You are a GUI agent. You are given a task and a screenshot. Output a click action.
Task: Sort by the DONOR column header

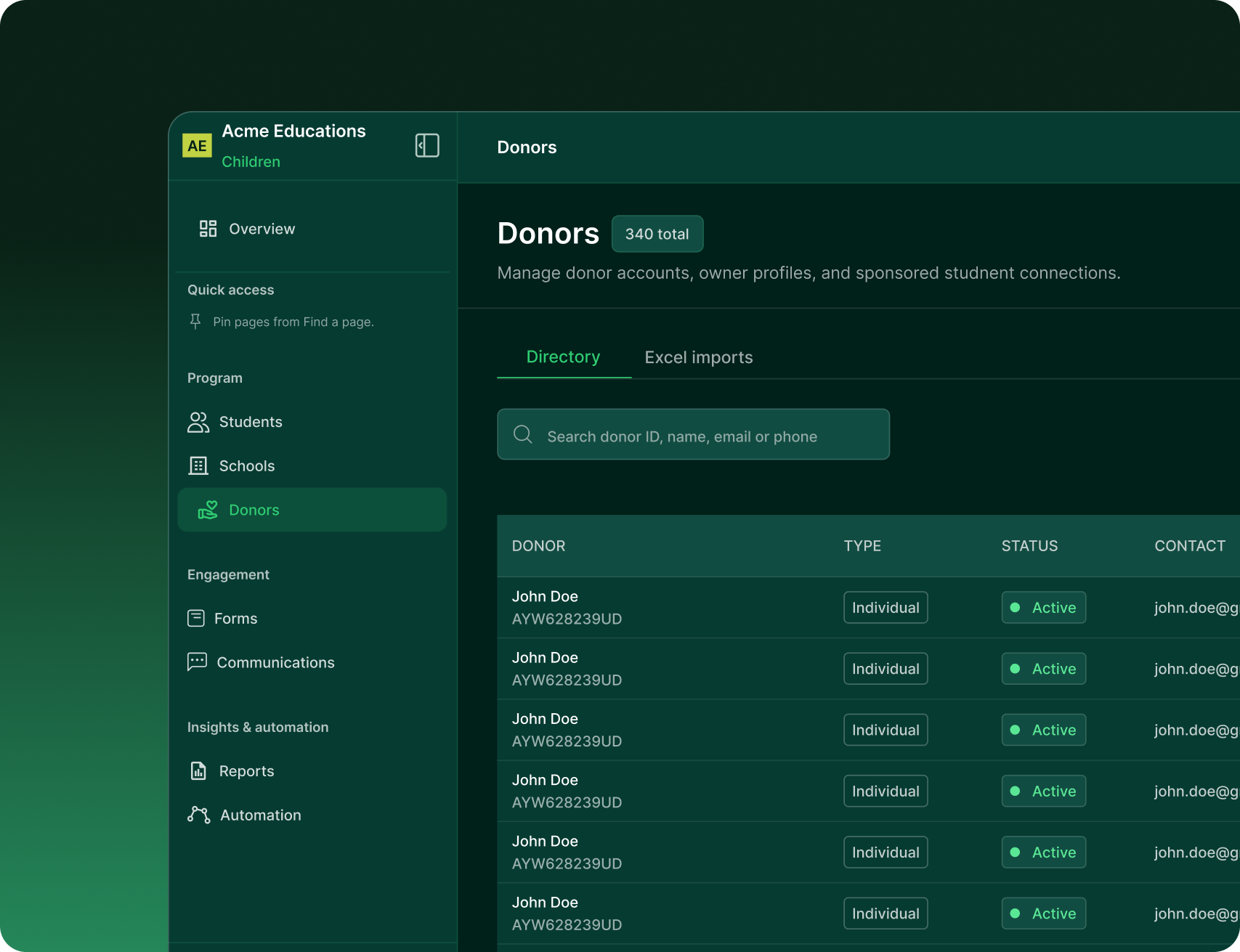click(538, 546)
